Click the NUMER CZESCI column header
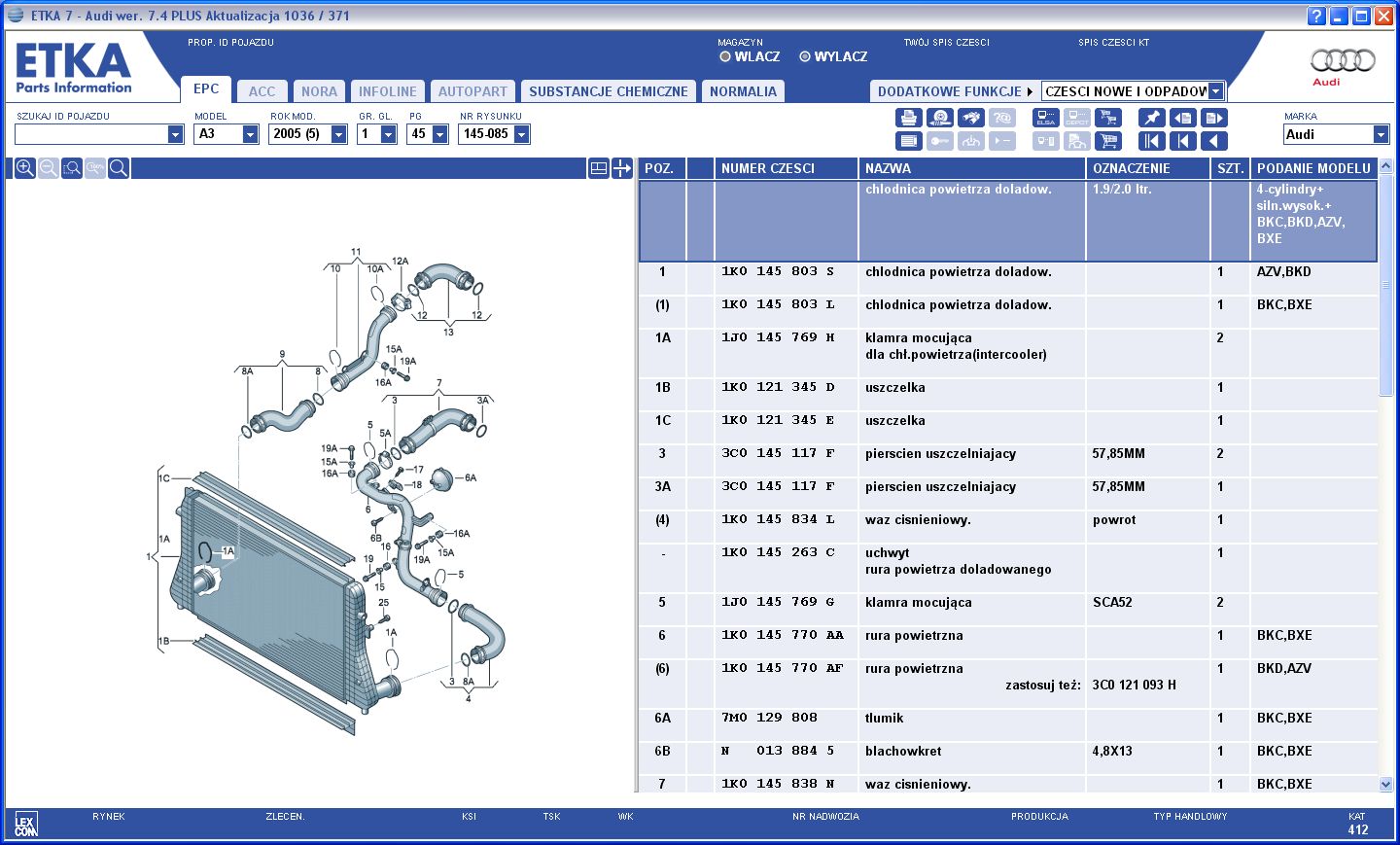This screenshot has width=1400, height=845. [x=786, y=168]
